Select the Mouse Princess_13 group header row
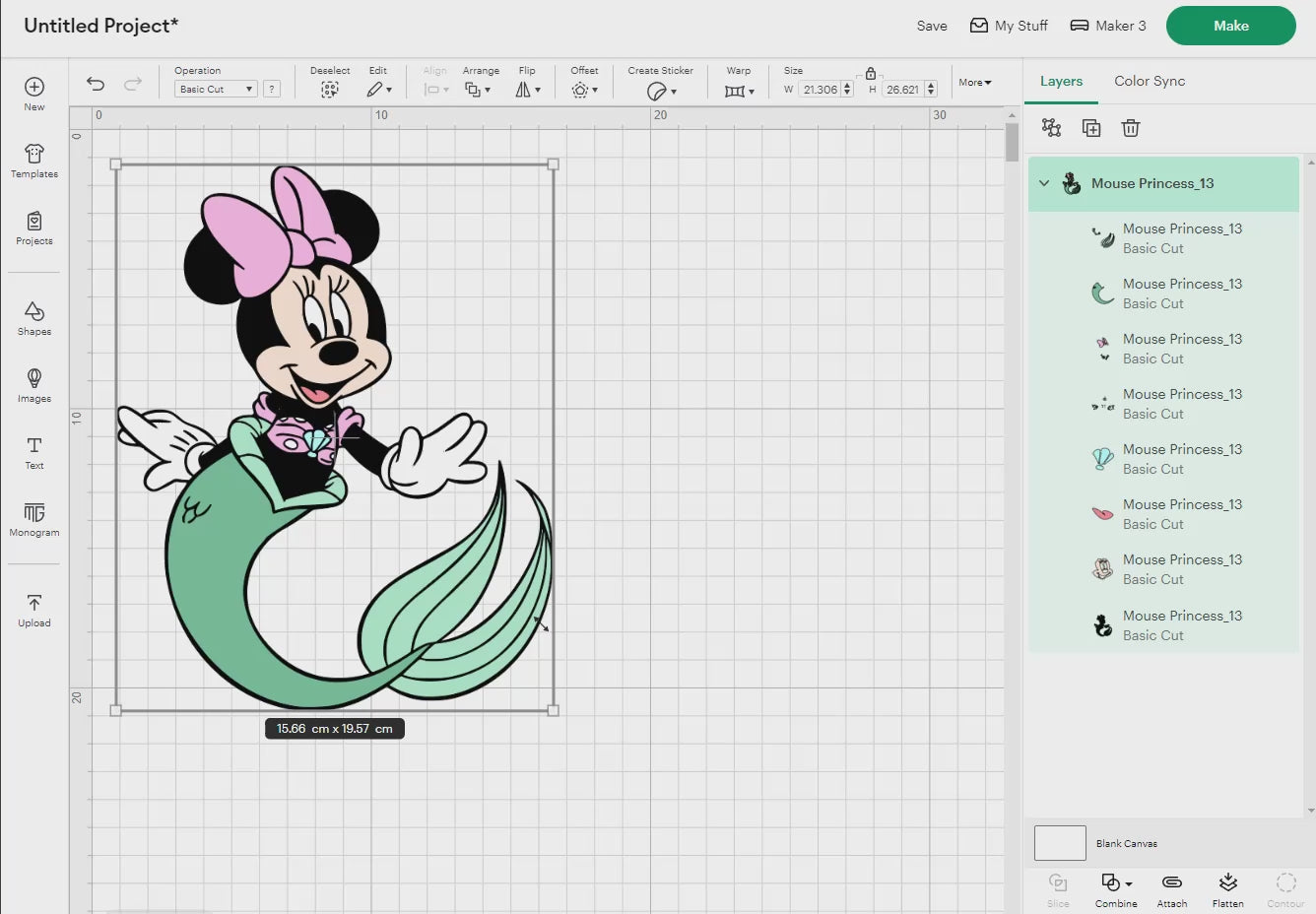The height and width of the screenshot is (914, 1316). click(1163, 183)
